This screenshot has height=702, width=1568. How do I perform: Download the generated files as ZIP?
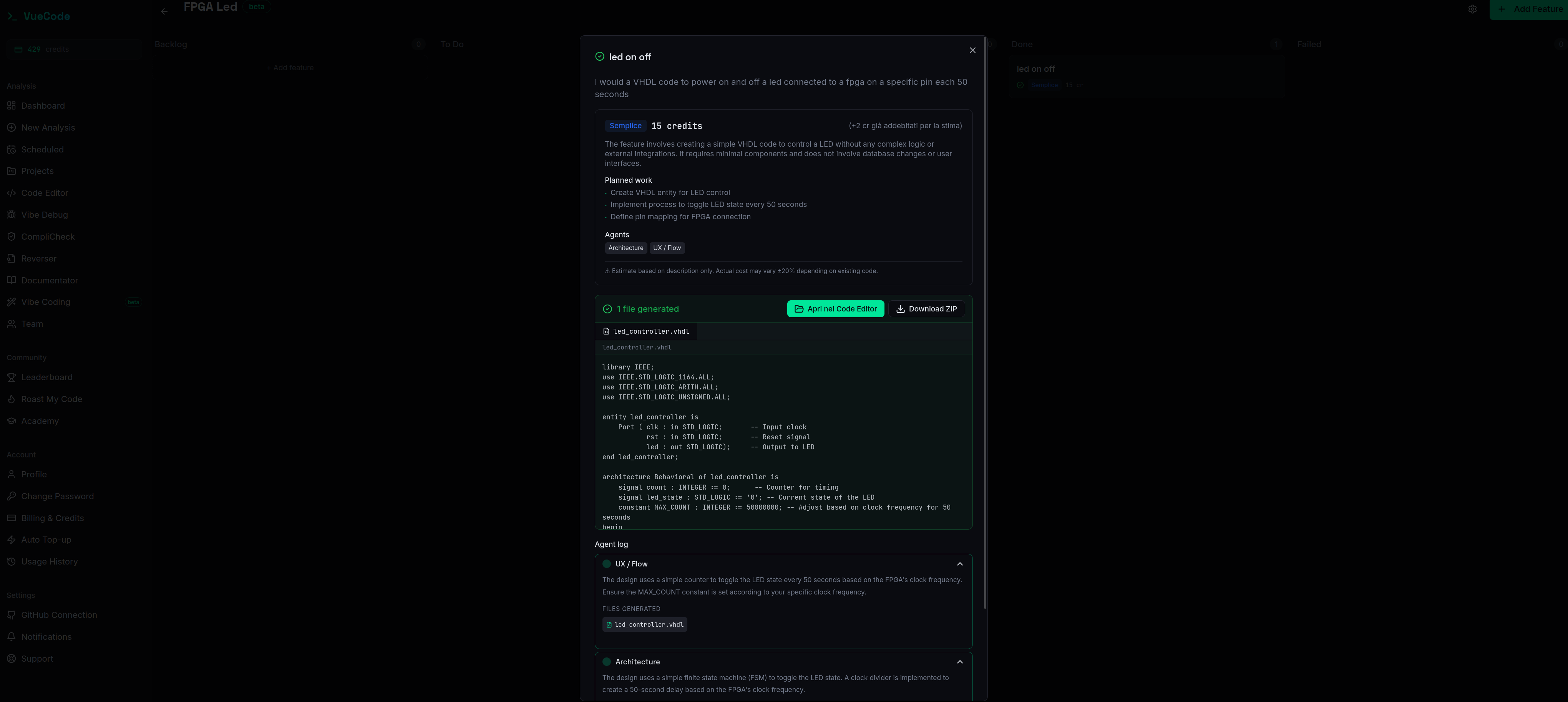point(926,308)
